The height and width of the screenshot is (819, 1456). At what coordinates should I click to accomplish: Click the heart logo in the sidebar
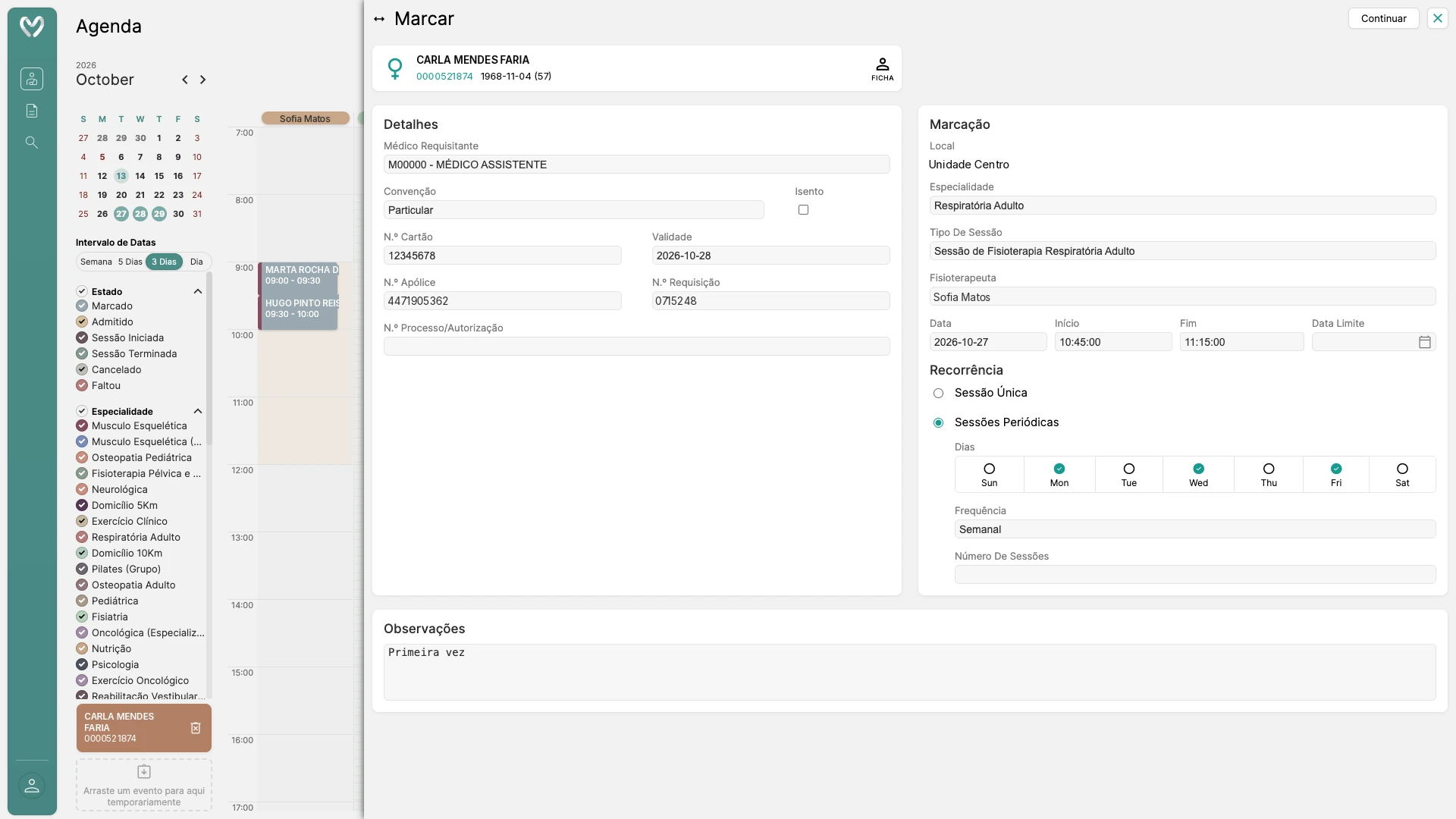tap(32, 27)
